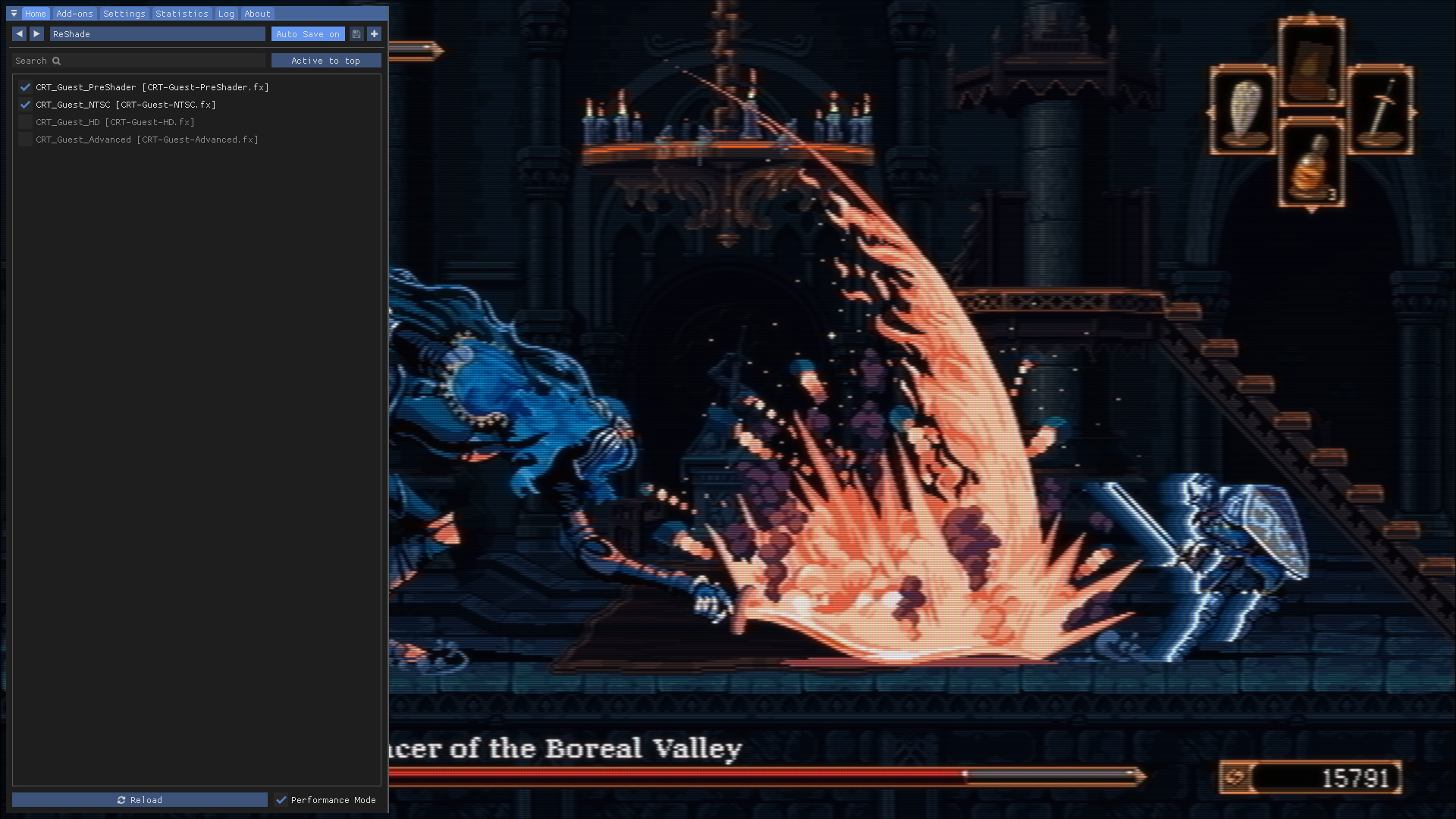This screenshot has width=1456, height=819.
Task: Enable CRT_Guest_HD shader checkbox
Action: tap(25, 121)
